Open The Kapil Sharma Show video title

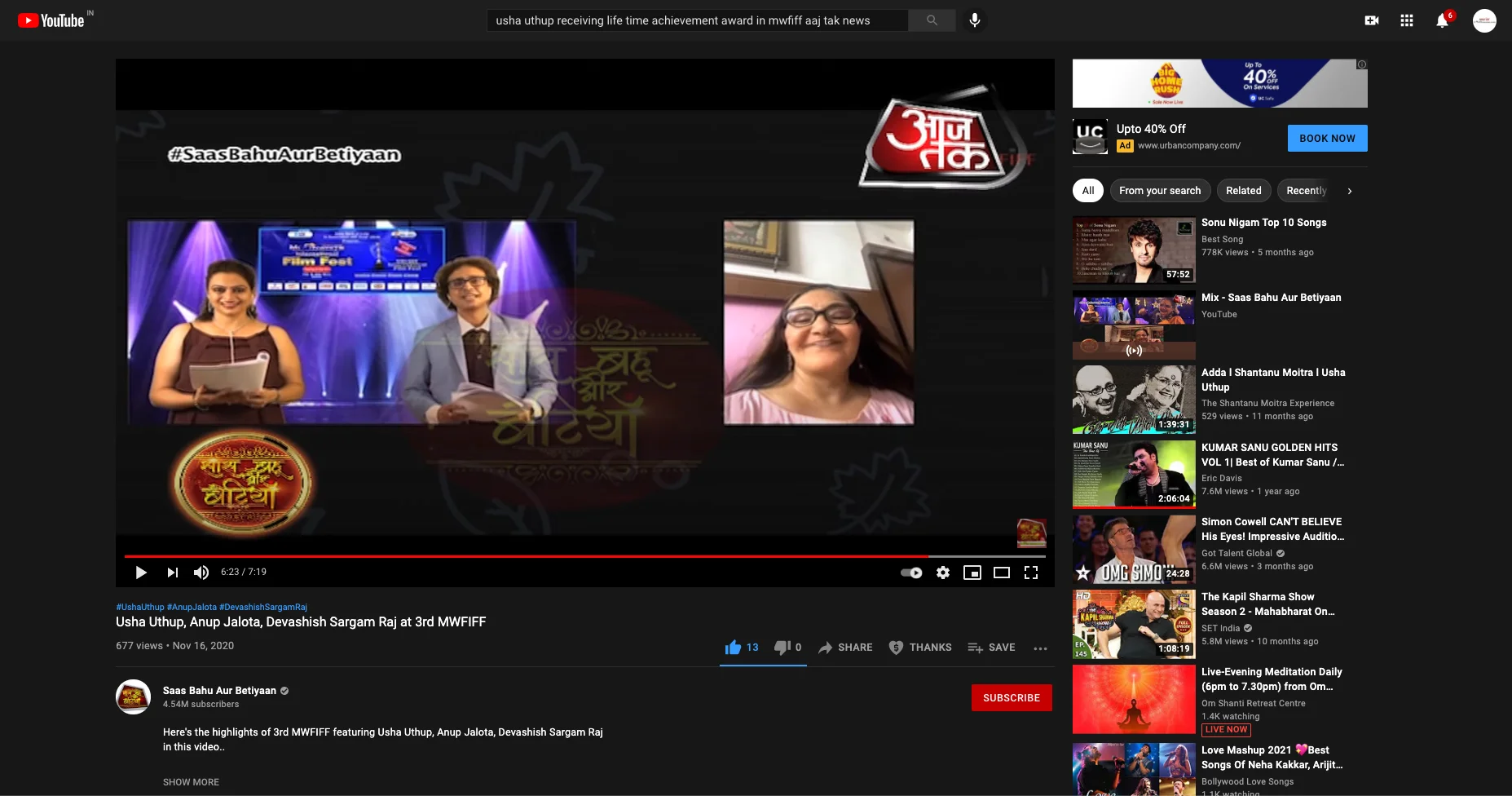pos(1267,604)
